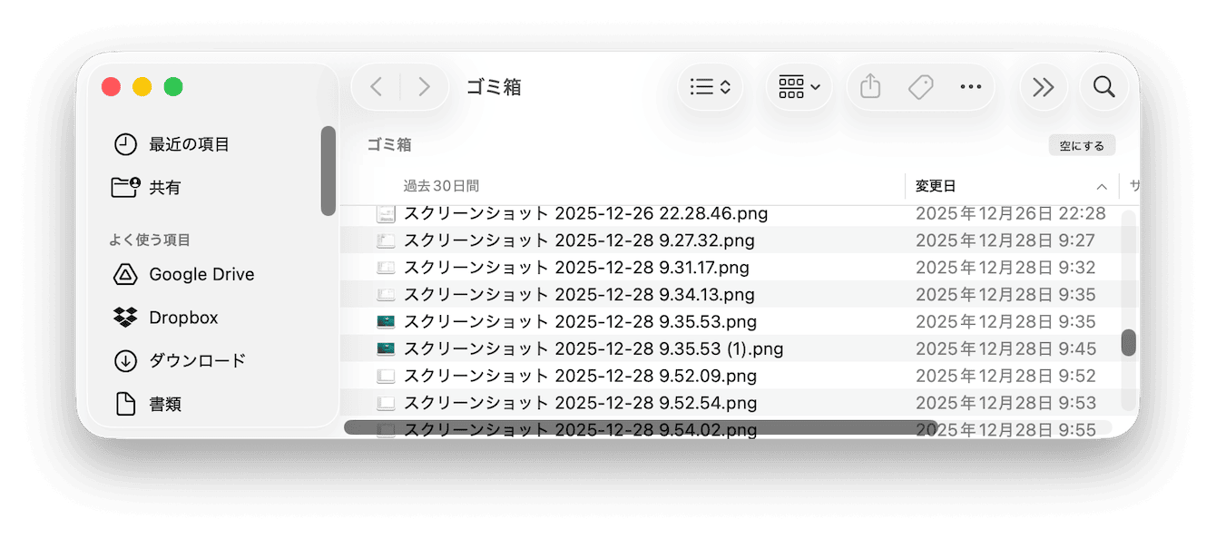Open the list view options dropdown
Screen dimensions: 1216x539
click(x=711, y=87)
